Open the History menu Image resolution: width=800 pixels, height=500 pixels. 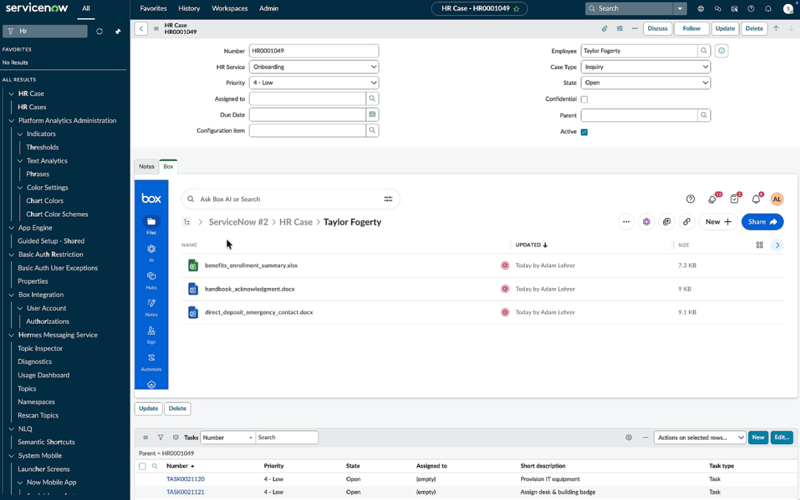(189, 9)
